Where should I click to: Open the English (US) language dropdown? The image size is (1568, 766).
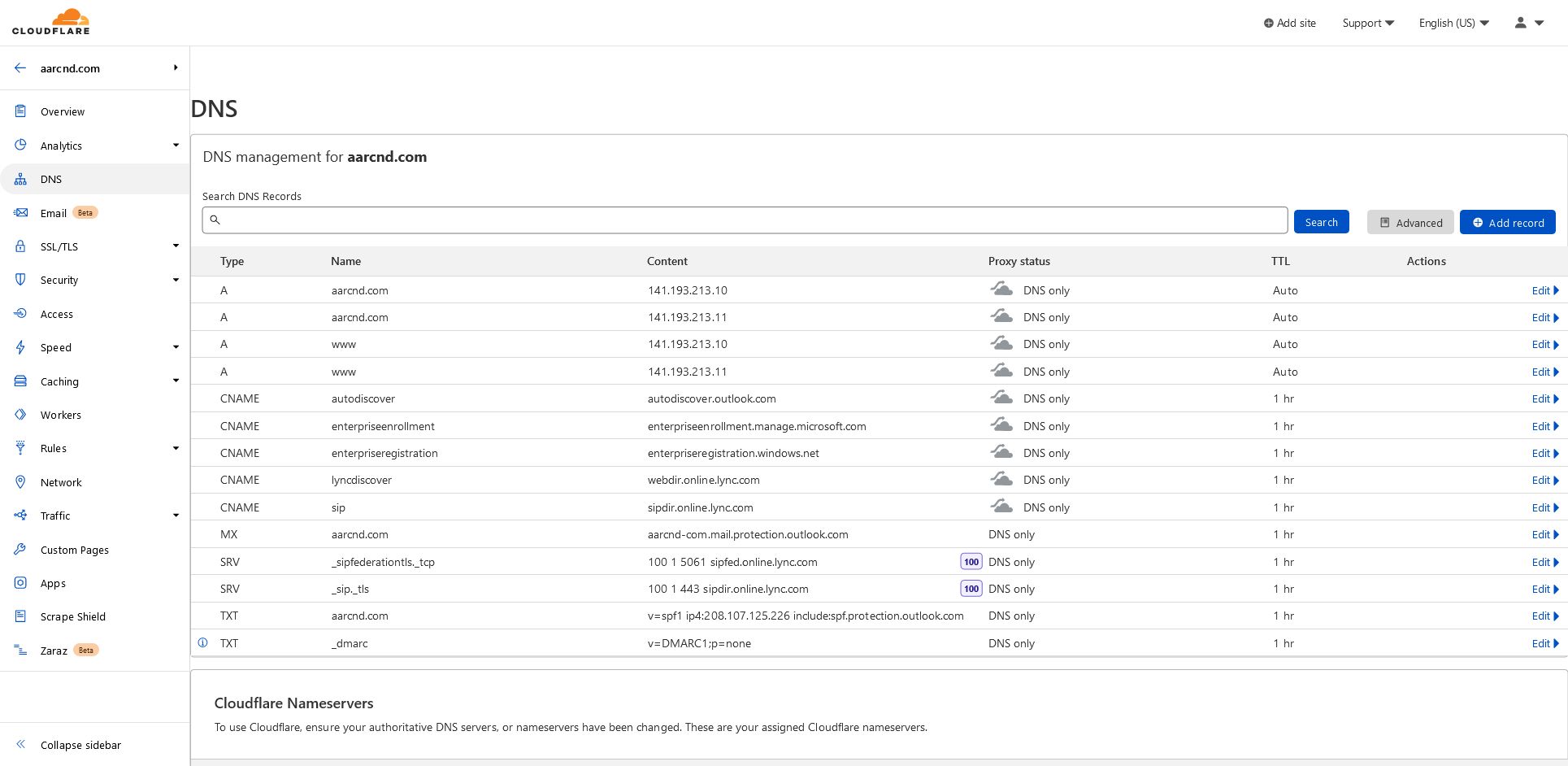pos(1453,23)
